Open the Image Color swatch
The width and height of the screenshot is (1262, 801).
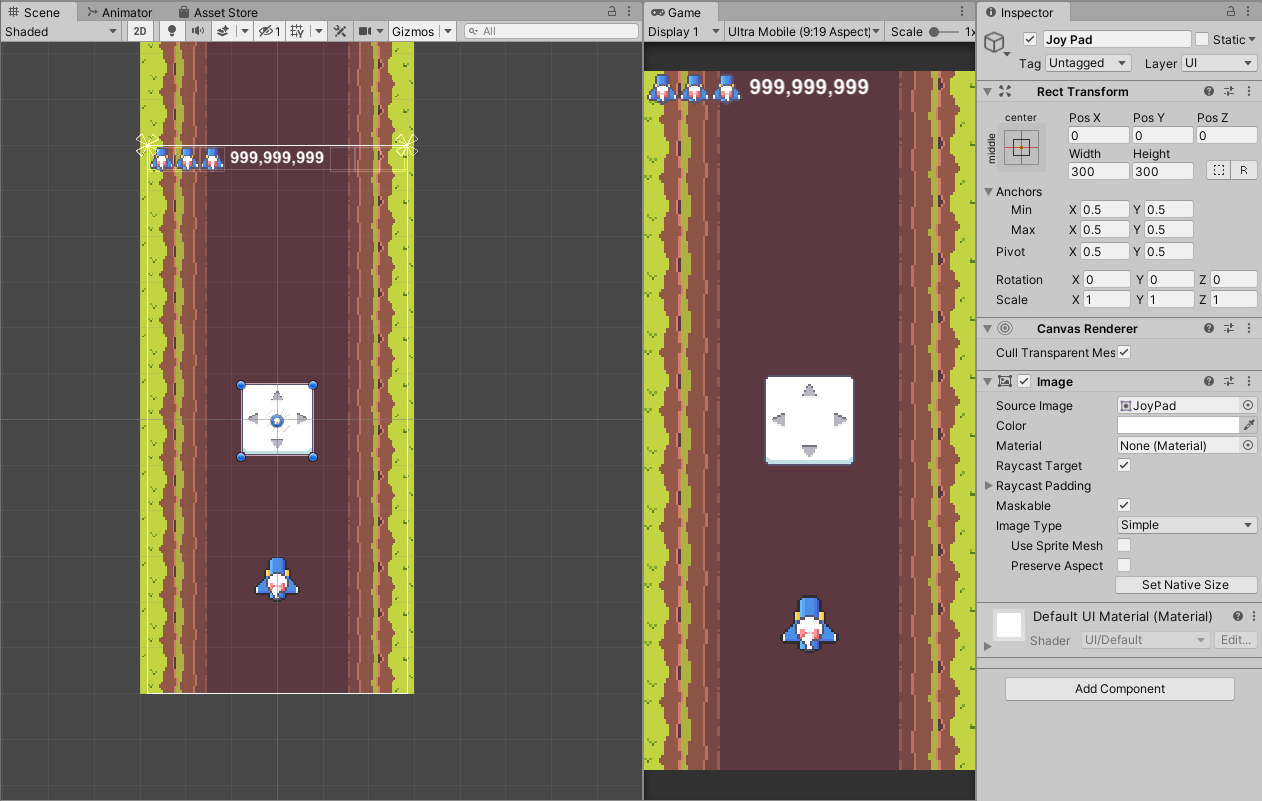pyautogui.click(x=1177, y=425)
